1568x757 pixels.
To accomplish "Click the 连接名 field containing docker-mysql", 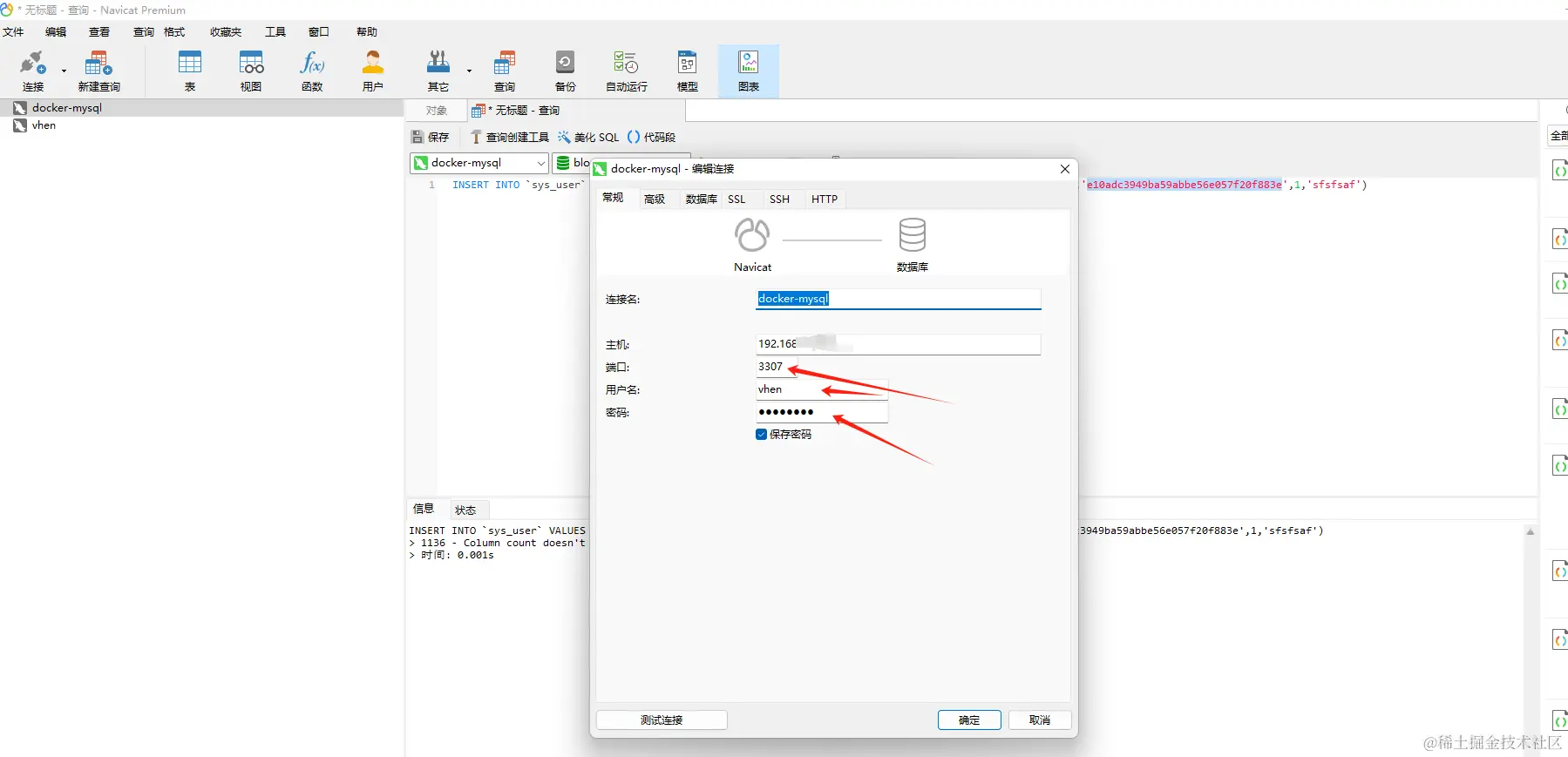I will (x=898, y=299).
